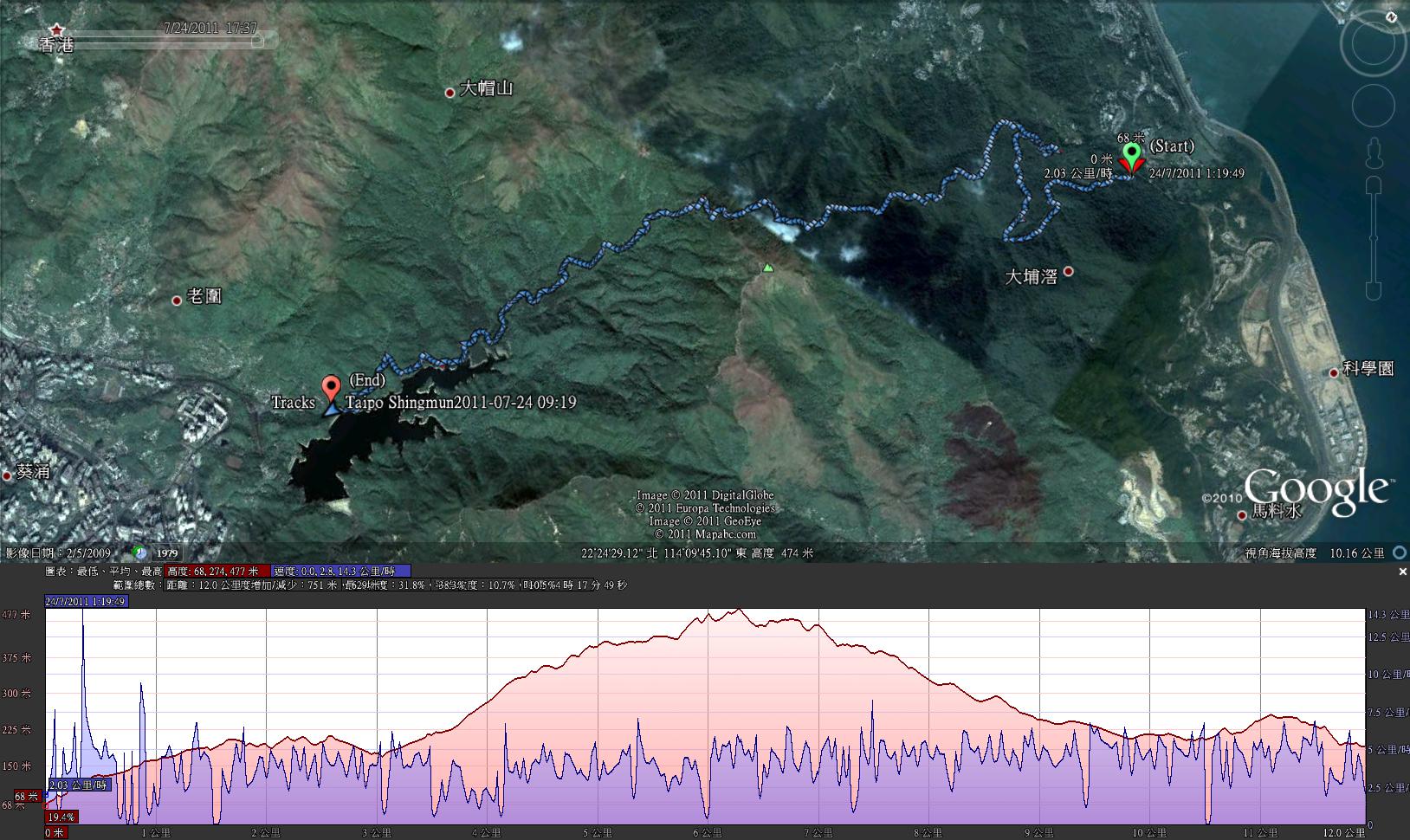Click the '0 米' distance label near Start
Screen dimensions: 1410x840
coord(1101,159)
